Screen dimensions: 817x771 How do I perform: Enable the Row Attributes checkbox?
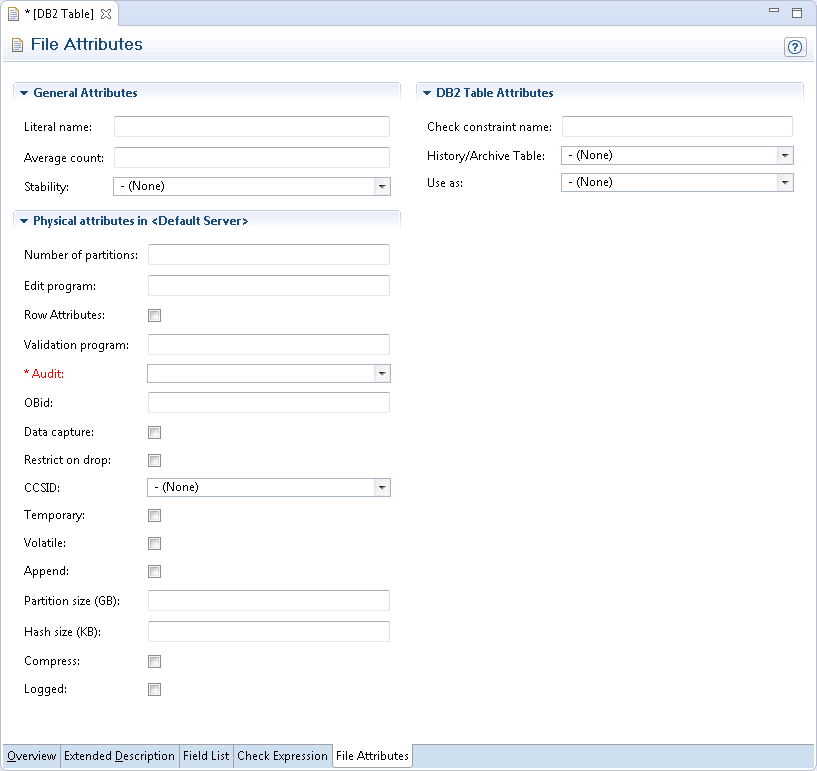[x=154, y=316]
